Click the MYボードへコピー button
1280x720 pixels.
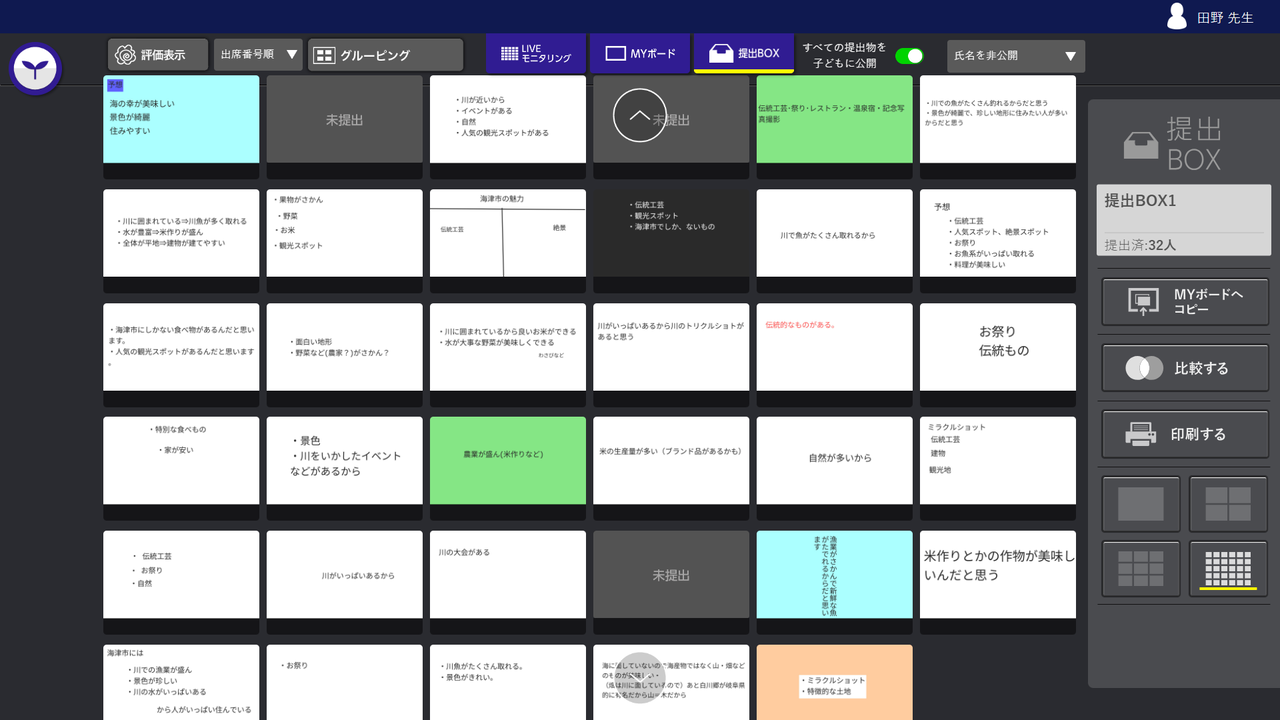coord(1183,301)
